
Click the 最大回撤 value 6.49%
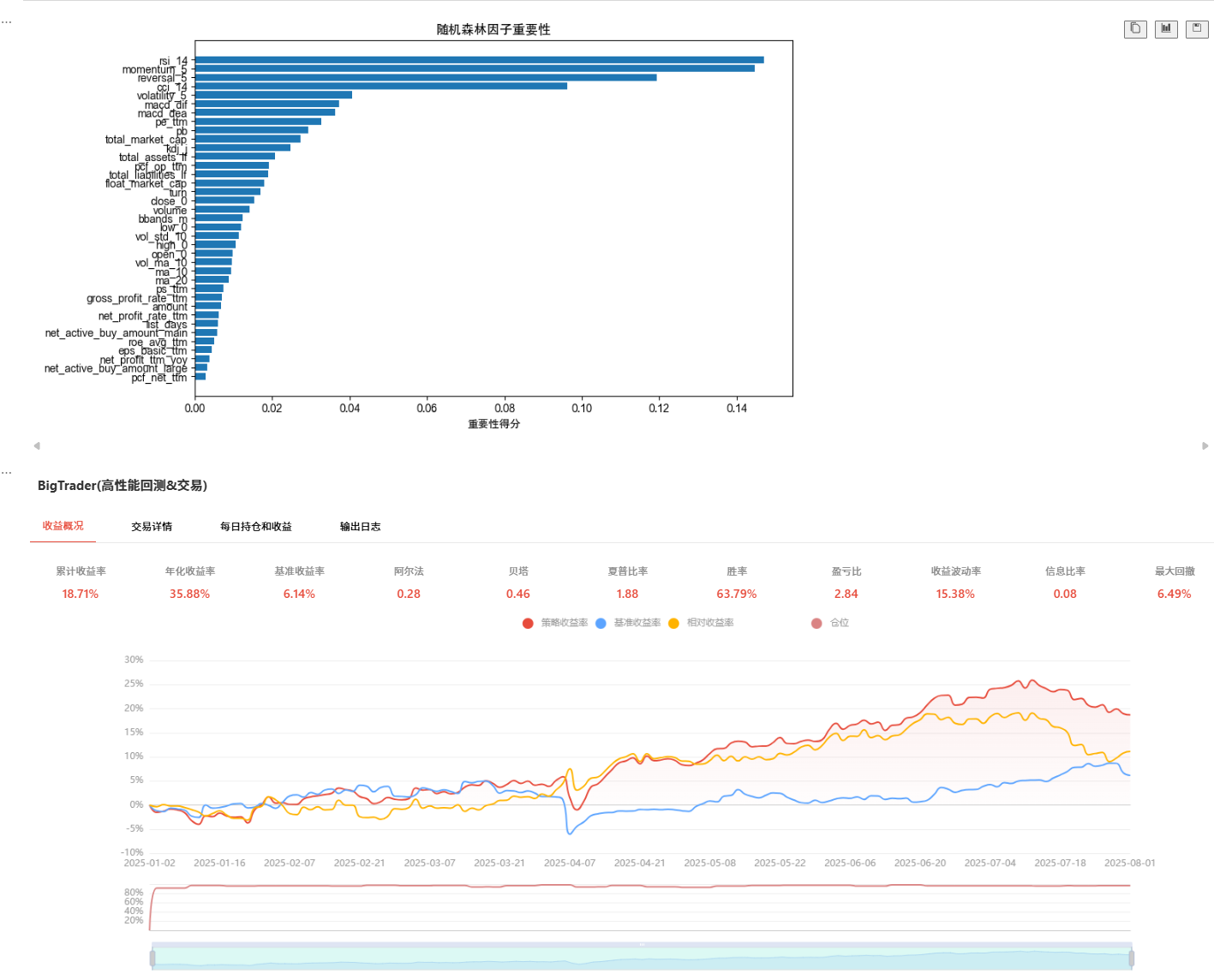[x=1174, y=594]
